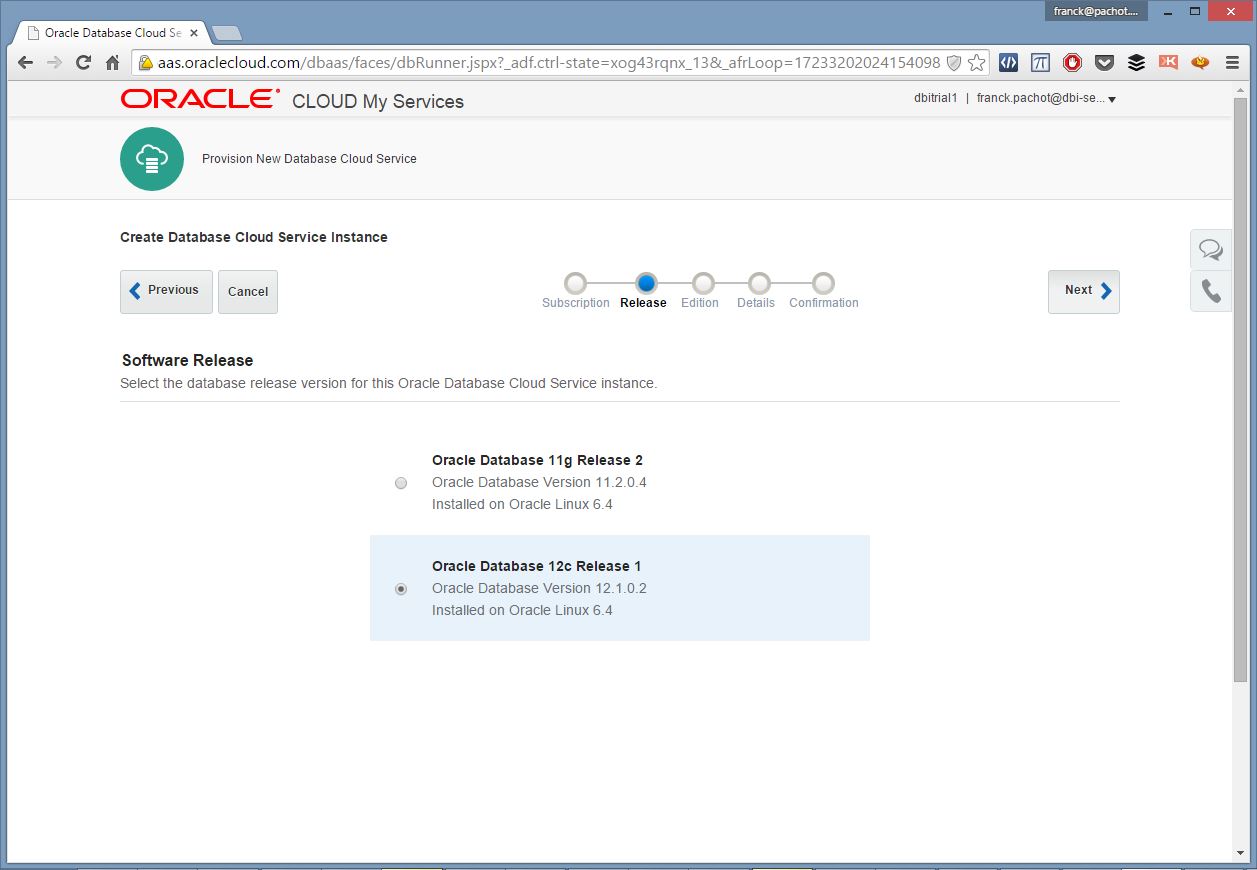Minimize the browser window
The width and height of the screenshot is (1257, 870).
point(1168,11)
